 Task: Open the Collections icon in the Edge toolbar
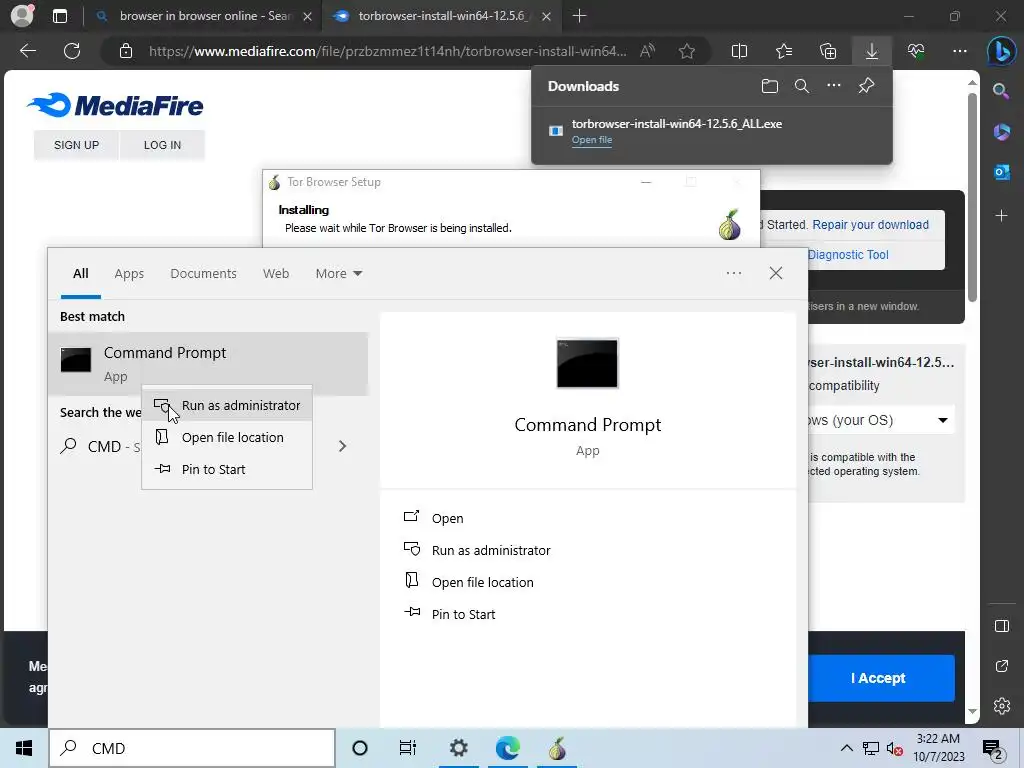tap(828, 51)
